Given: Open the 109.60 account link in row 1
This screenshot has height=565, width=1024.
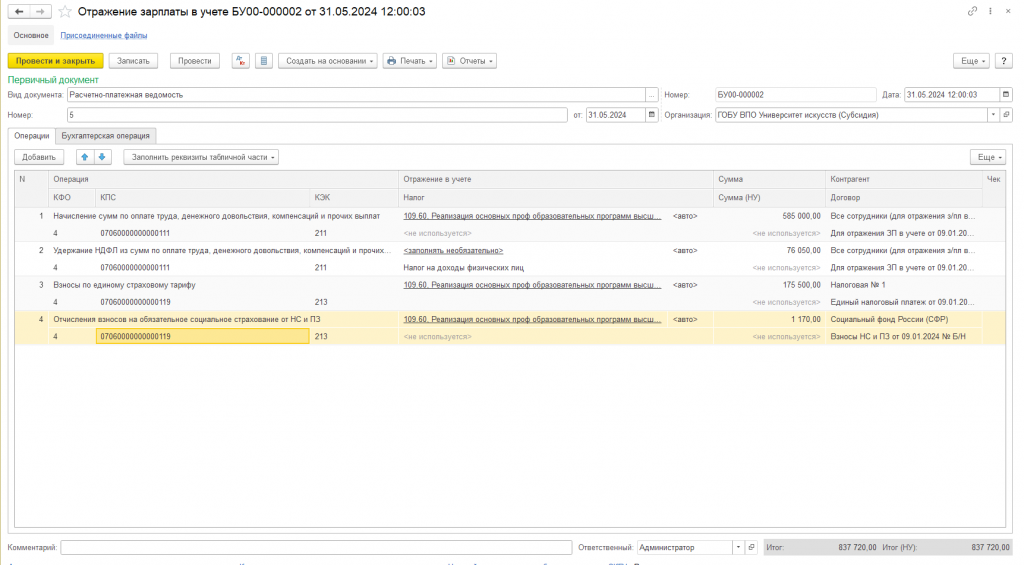Looking at the screenshot, I should click(x=532, y=216).
